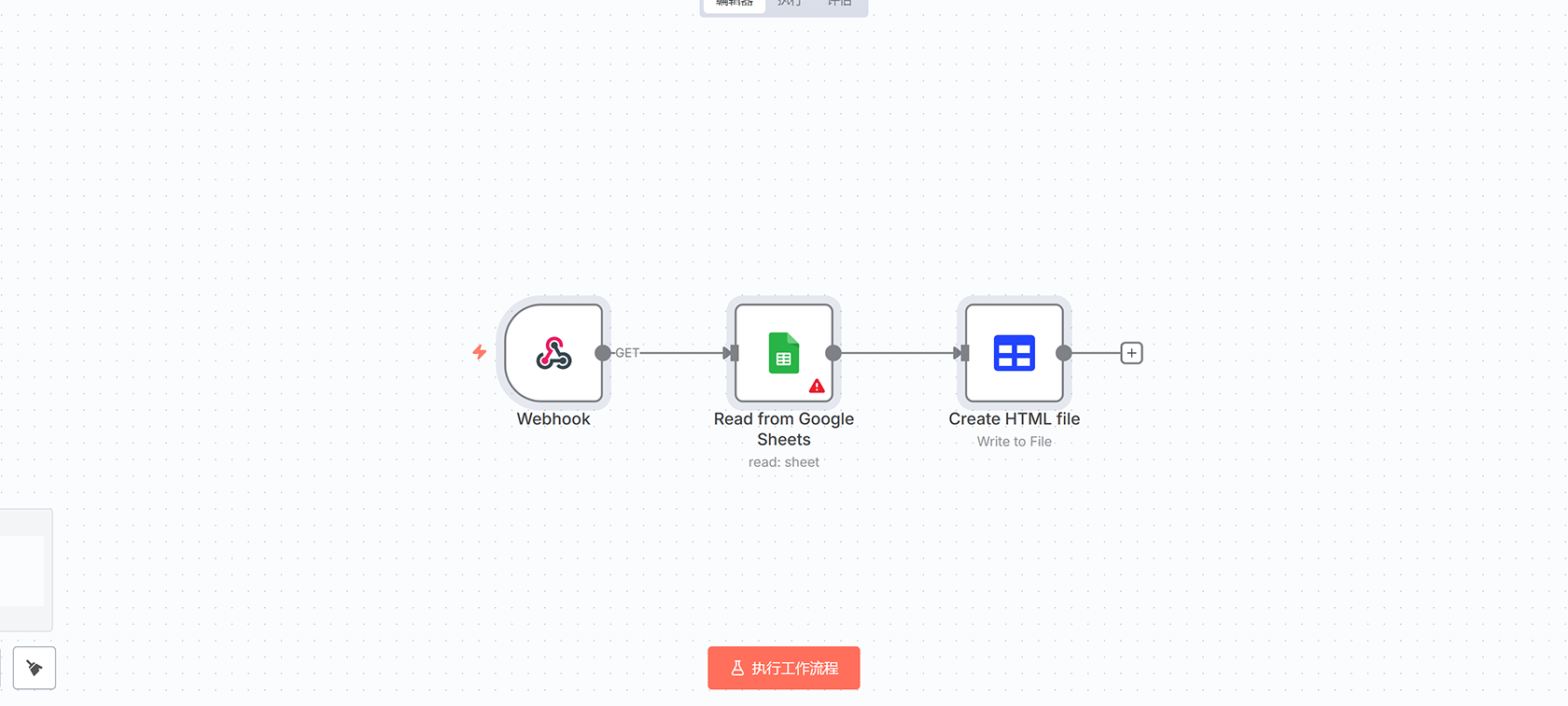This screenshot has width=1568, height=706.
Task: Click the GET label on the connection
Action: [627, 353]
